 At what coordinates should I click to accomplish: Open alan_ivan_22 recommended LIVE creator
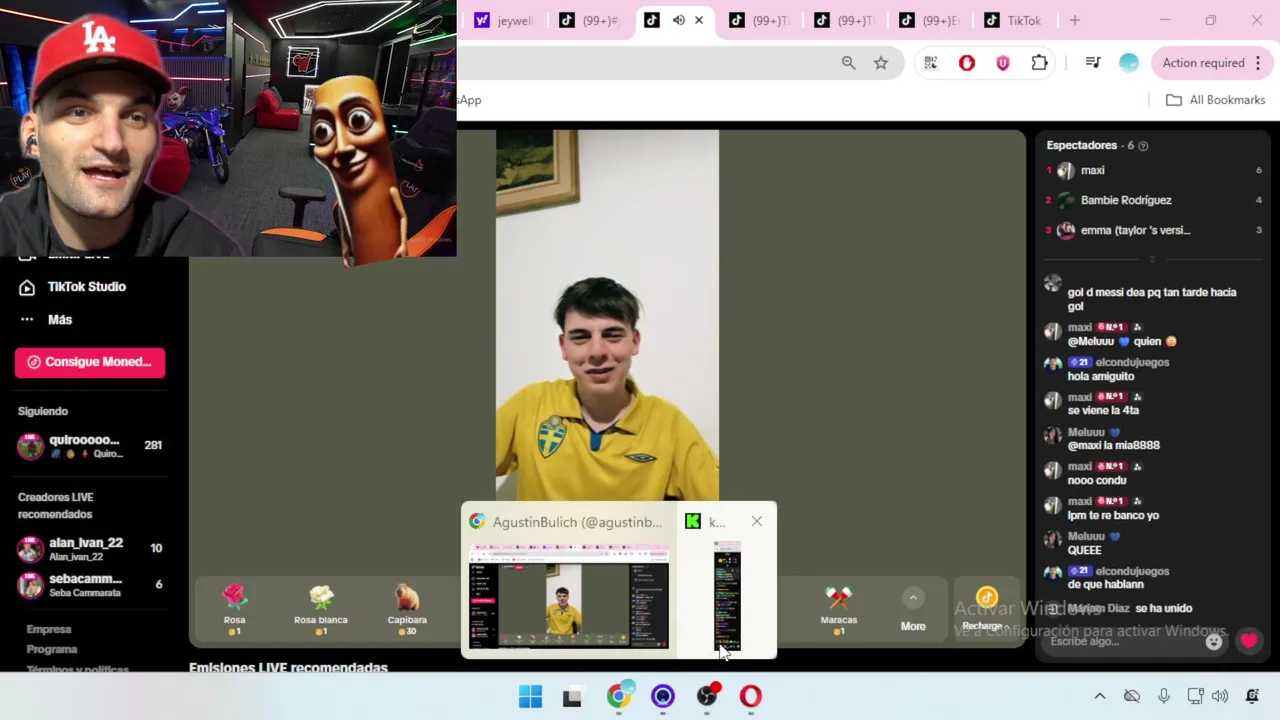point(90,549)
